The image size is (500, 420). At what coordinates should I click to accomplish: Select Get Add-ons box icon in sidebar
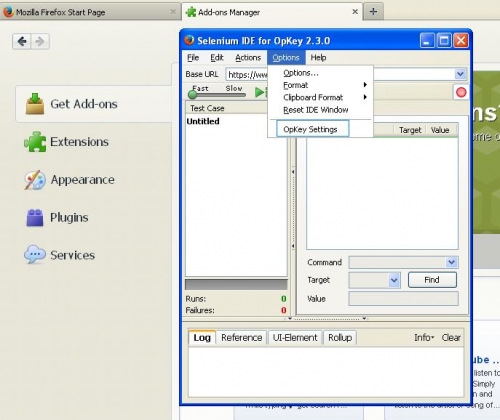point(35,104)
